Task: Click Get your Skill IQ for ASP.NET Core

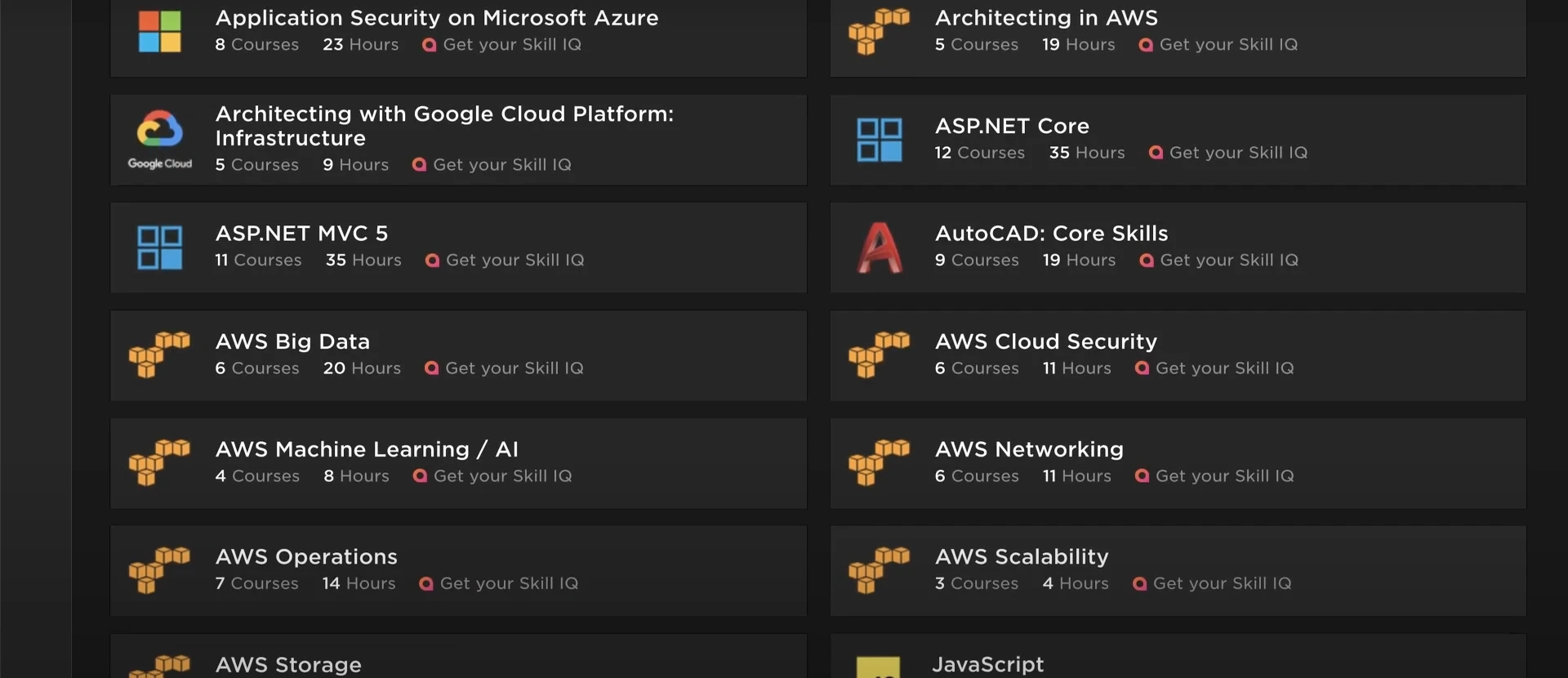Action: point(1238,153)
